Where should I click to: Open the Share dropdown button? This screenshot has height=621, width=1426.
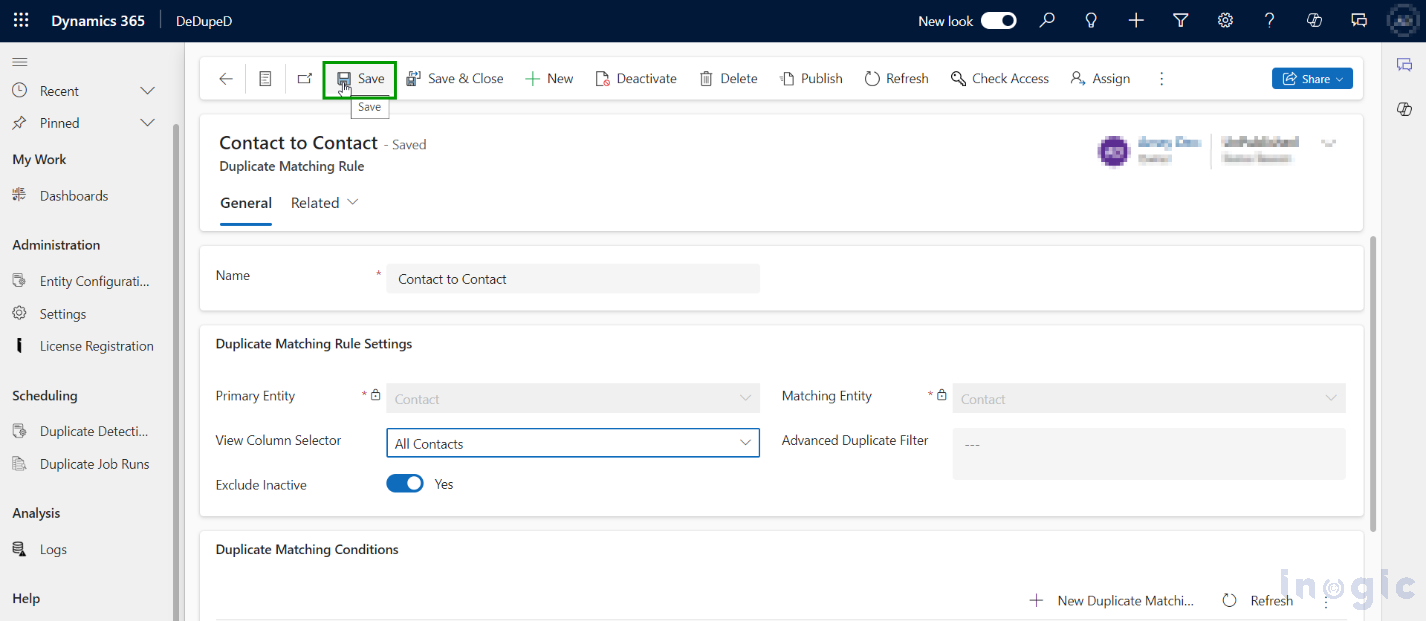pos(1312,79)
